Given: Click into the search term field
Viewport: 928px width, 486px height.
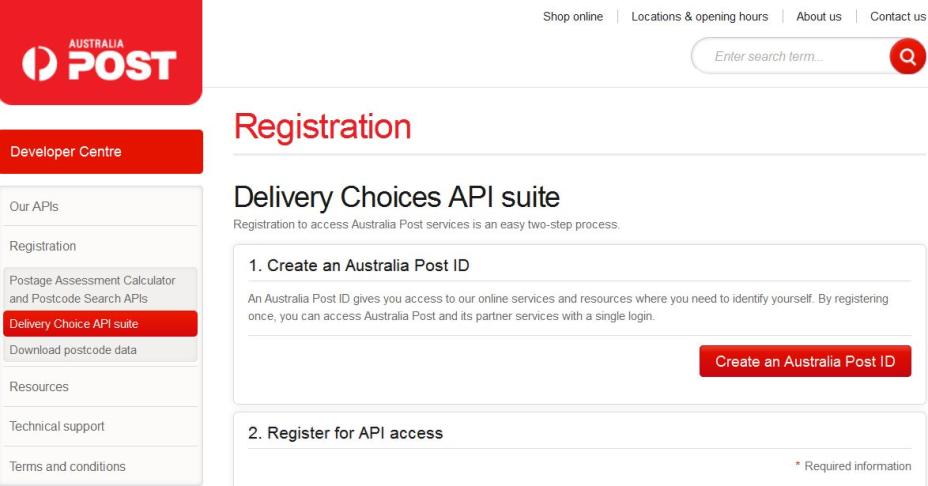Looking at the screenshot, I should 791,56.
